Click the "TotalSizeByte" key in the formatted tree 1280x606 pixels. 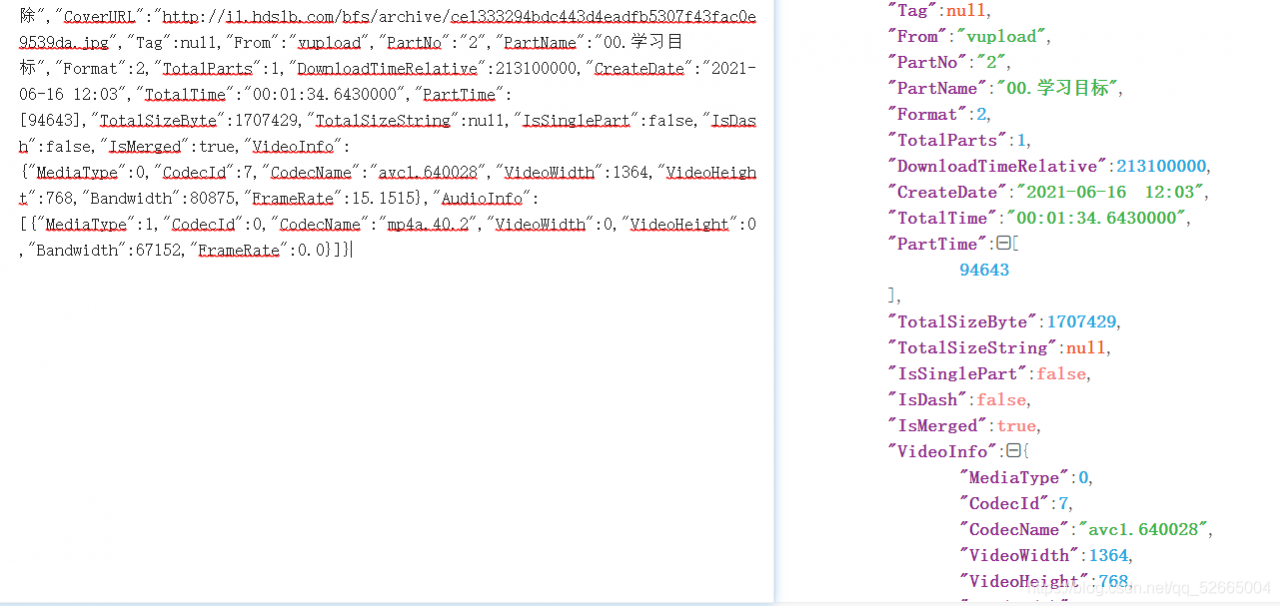coord(962,322)
